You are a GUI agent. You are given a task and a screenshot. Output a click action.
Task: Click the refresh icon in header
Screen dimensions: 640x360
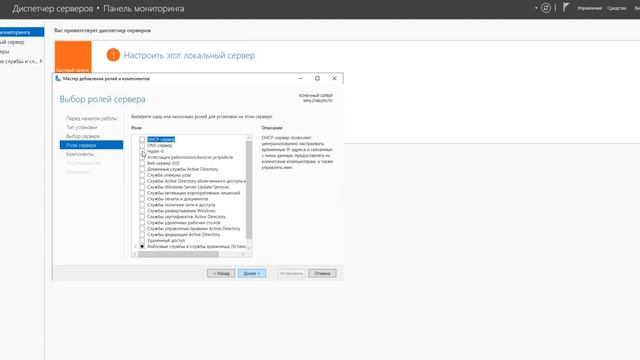[x=546, y=8]
